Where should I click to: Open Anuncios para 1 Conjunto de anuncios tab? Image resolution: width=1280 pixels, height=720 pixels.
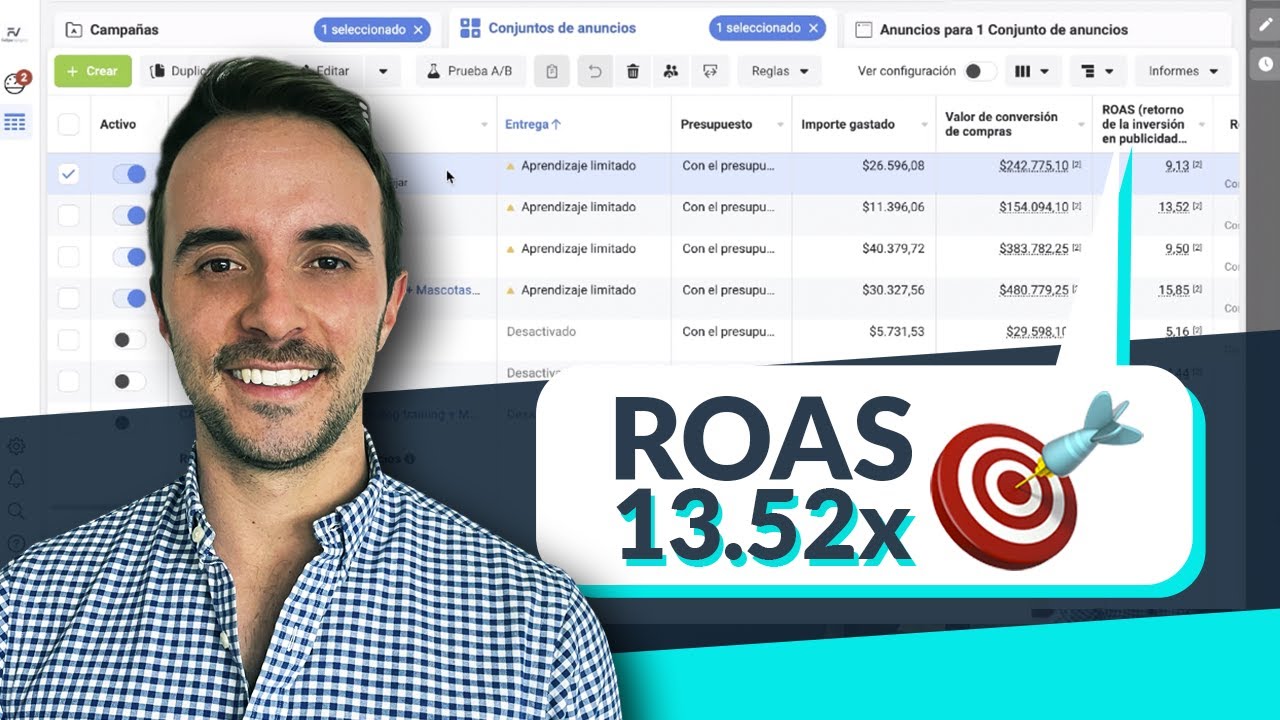pyautogui.click(x=1004, y=30)
